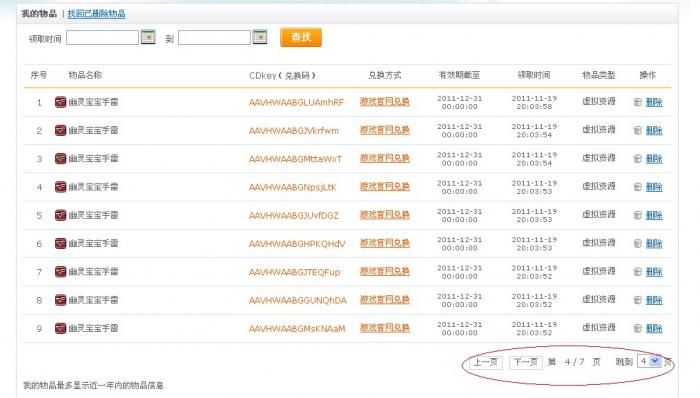Viewport: 700px width, 398px height.
Task: Click trash icon for key AAVHWAABGMsKNAaM
Action: click(x=638, y=328)
